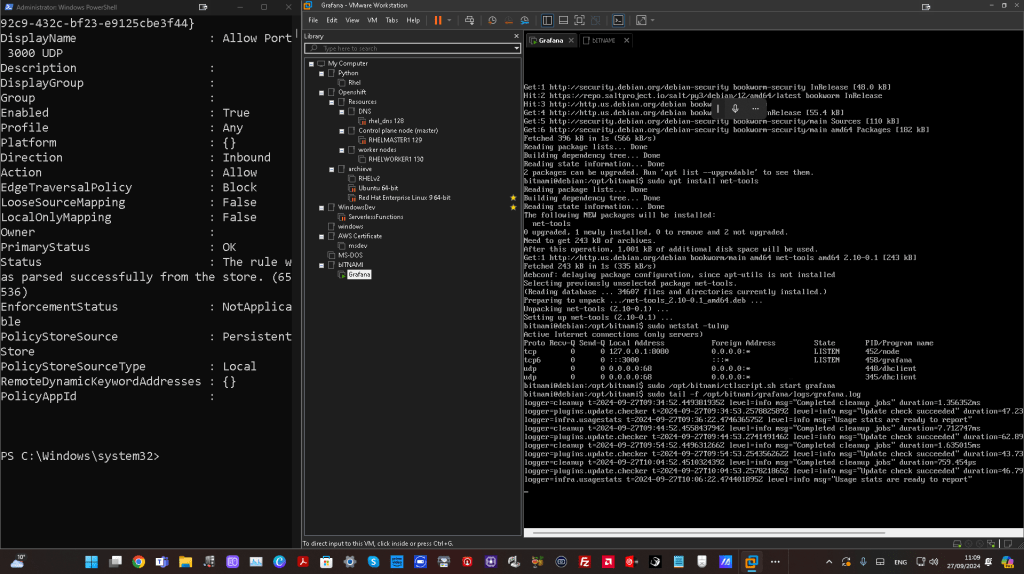The image size is (1024, 574).
Task: Click the Unity mode toolbar icon
Action: [596, 20]
